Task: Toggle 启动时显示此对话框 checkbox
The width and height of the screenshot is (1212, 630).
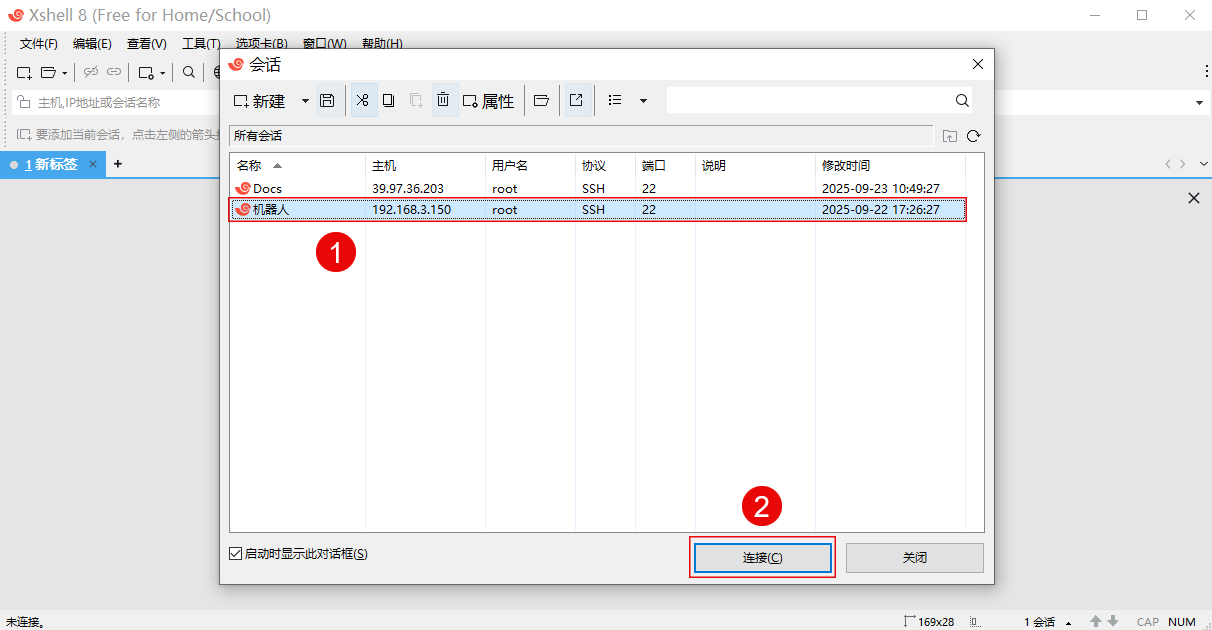Action: pyautogui.click(x=236, y=554)
